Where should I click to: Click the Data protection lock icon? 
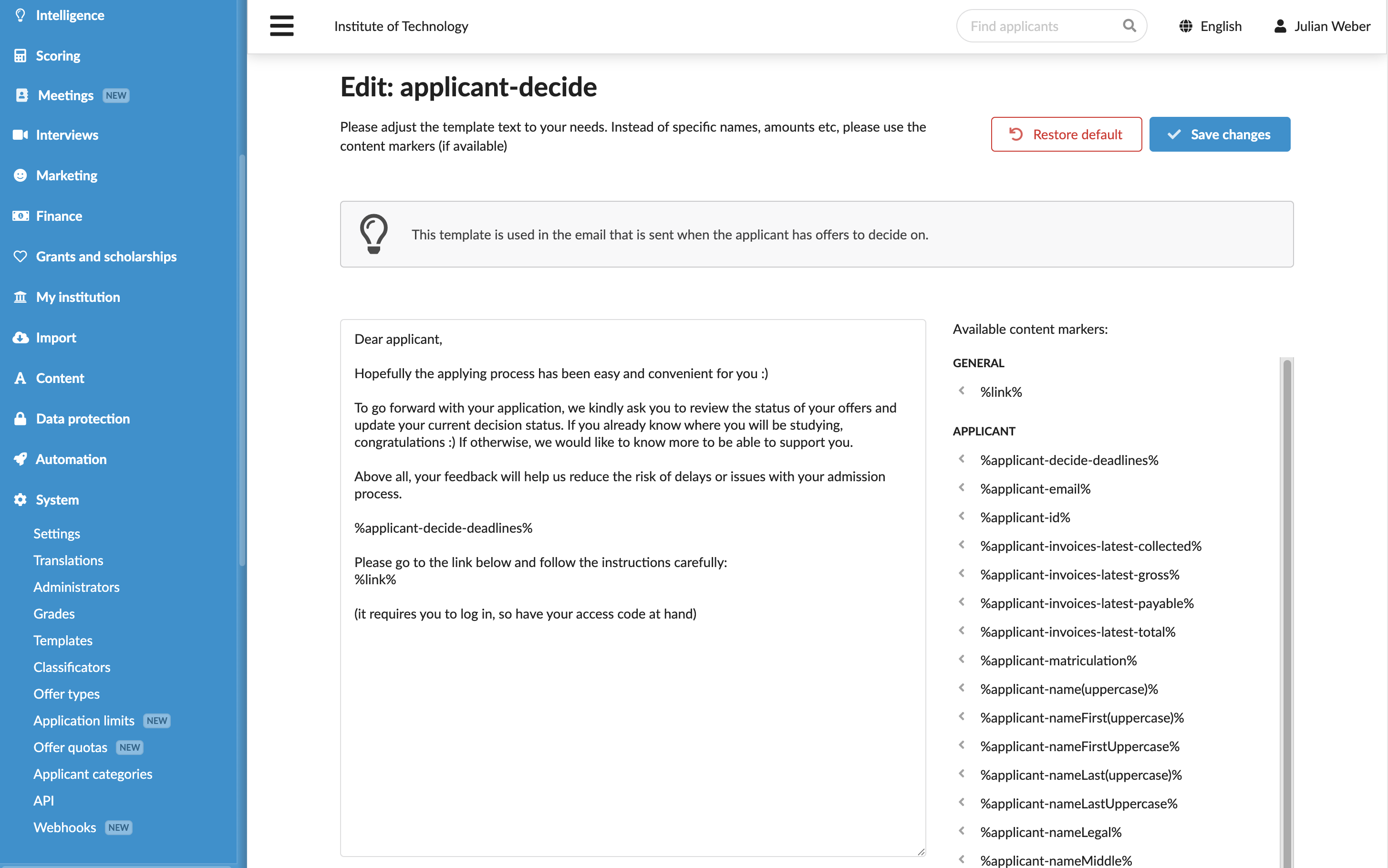[x=20, y=419]
